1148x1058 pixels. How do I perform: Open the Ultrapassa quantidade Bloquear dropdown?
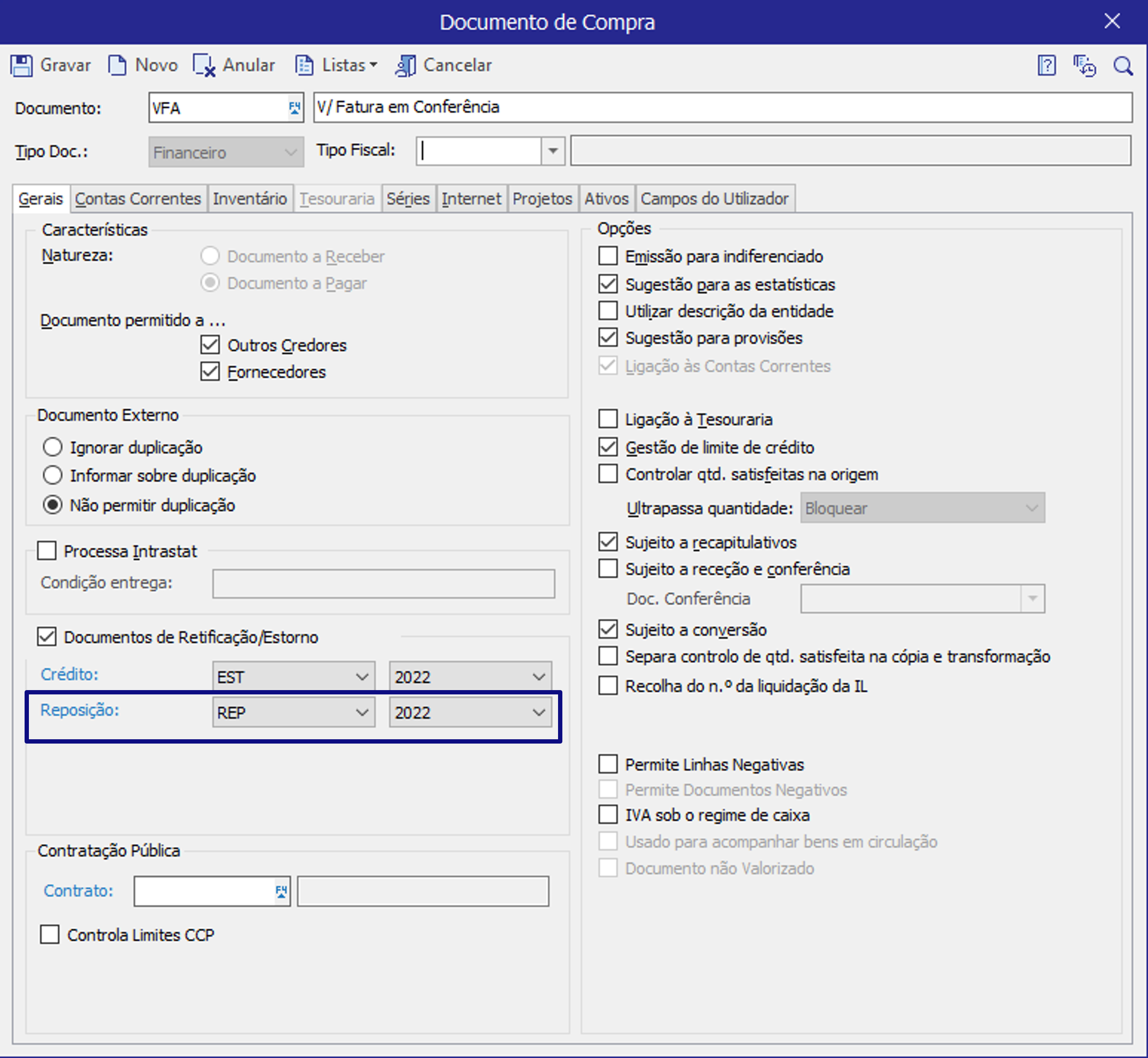pyautogui.click(x=922, y=508)
